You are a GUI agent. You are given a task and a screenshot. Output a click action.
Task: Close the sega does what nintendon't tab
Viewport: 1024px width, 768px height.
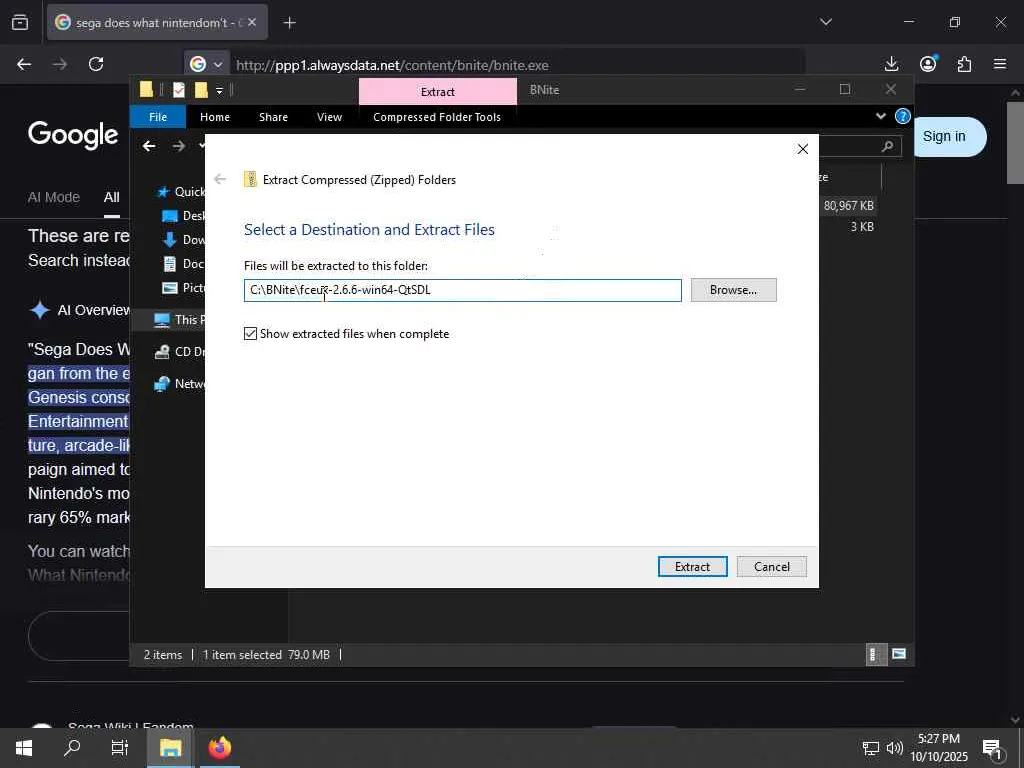(252, 22)
